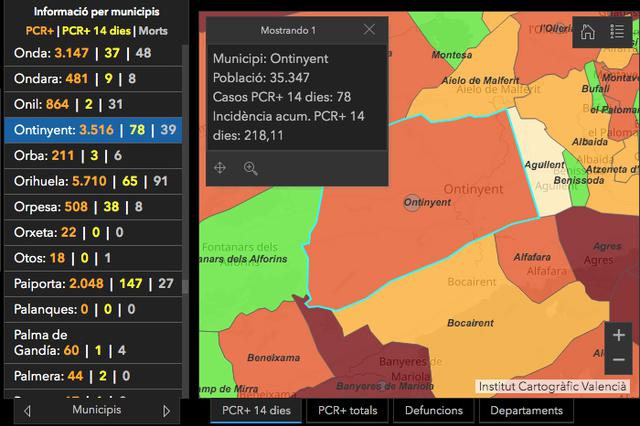
Task: Open the map legend list icon
Action: coord(618,32)
